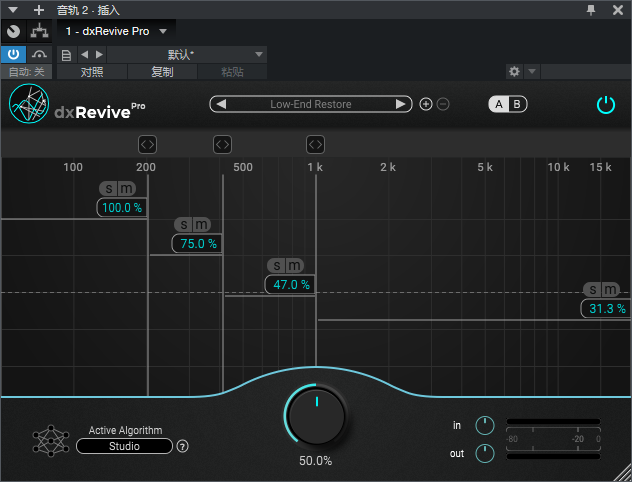This screenshot has height=482, width=632.
Task: Click the 100.0 % band value field
Action: 122,208
